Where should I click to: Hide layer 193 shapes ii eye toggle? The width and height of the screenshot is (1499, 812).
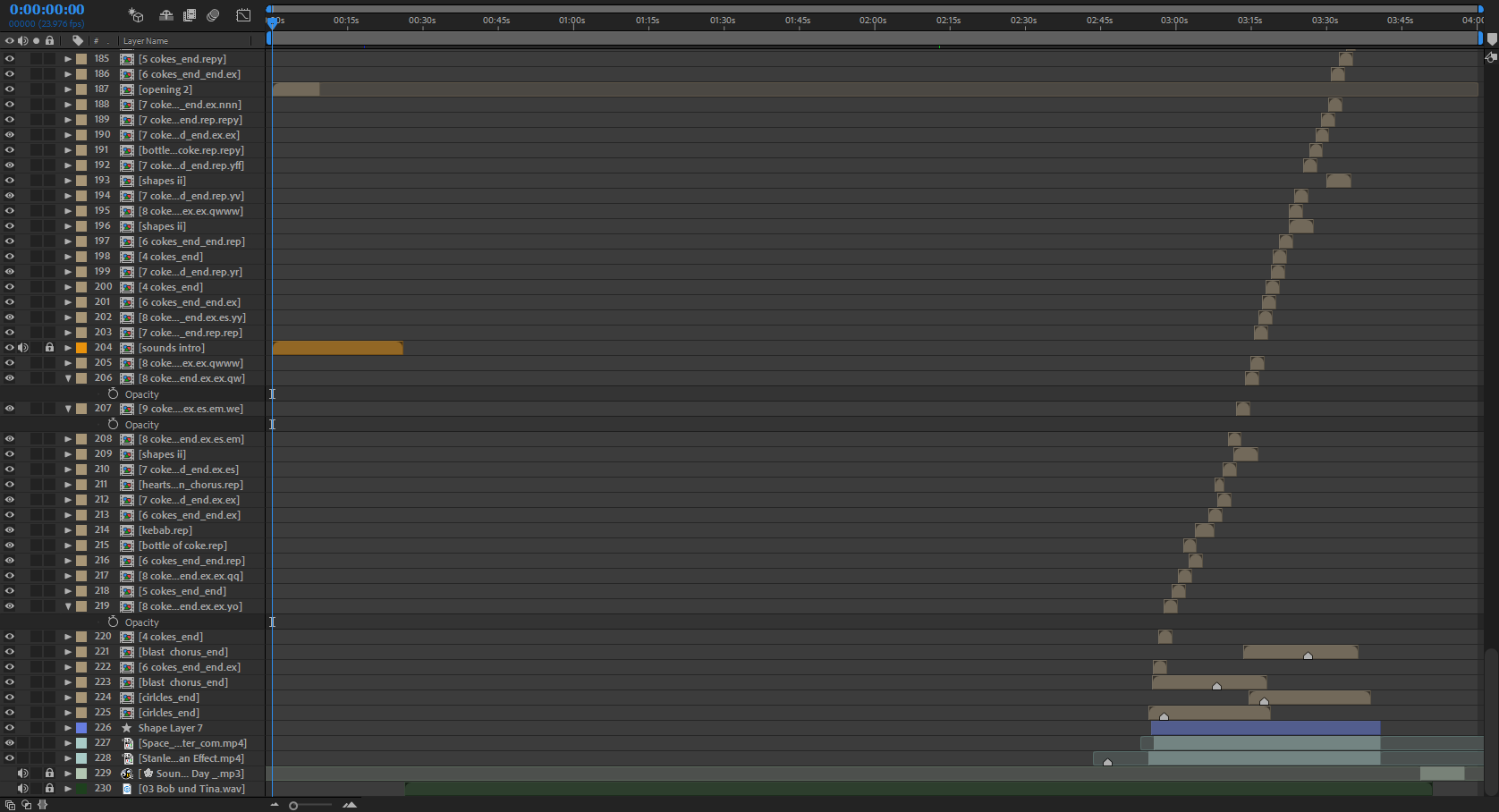tap(10, 181)
